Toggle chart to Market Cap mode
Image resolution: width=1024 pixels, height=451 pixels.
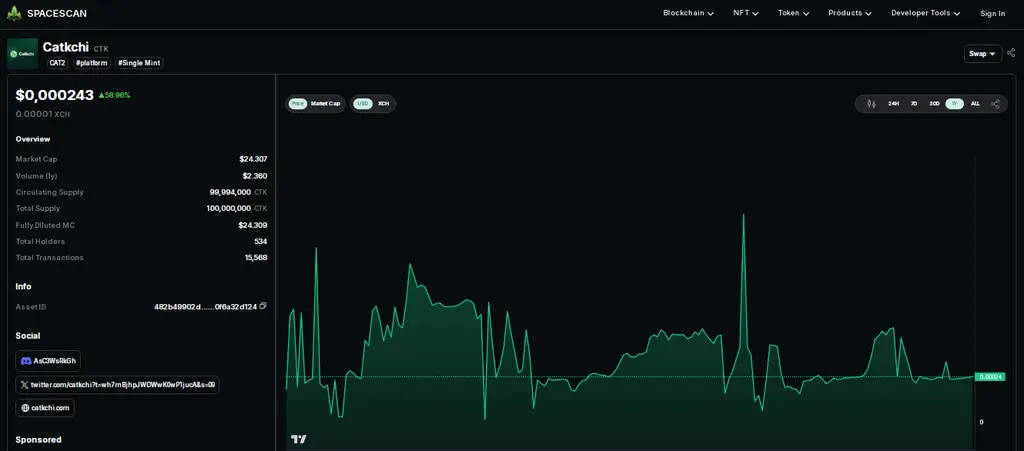(x=325, y=104)
